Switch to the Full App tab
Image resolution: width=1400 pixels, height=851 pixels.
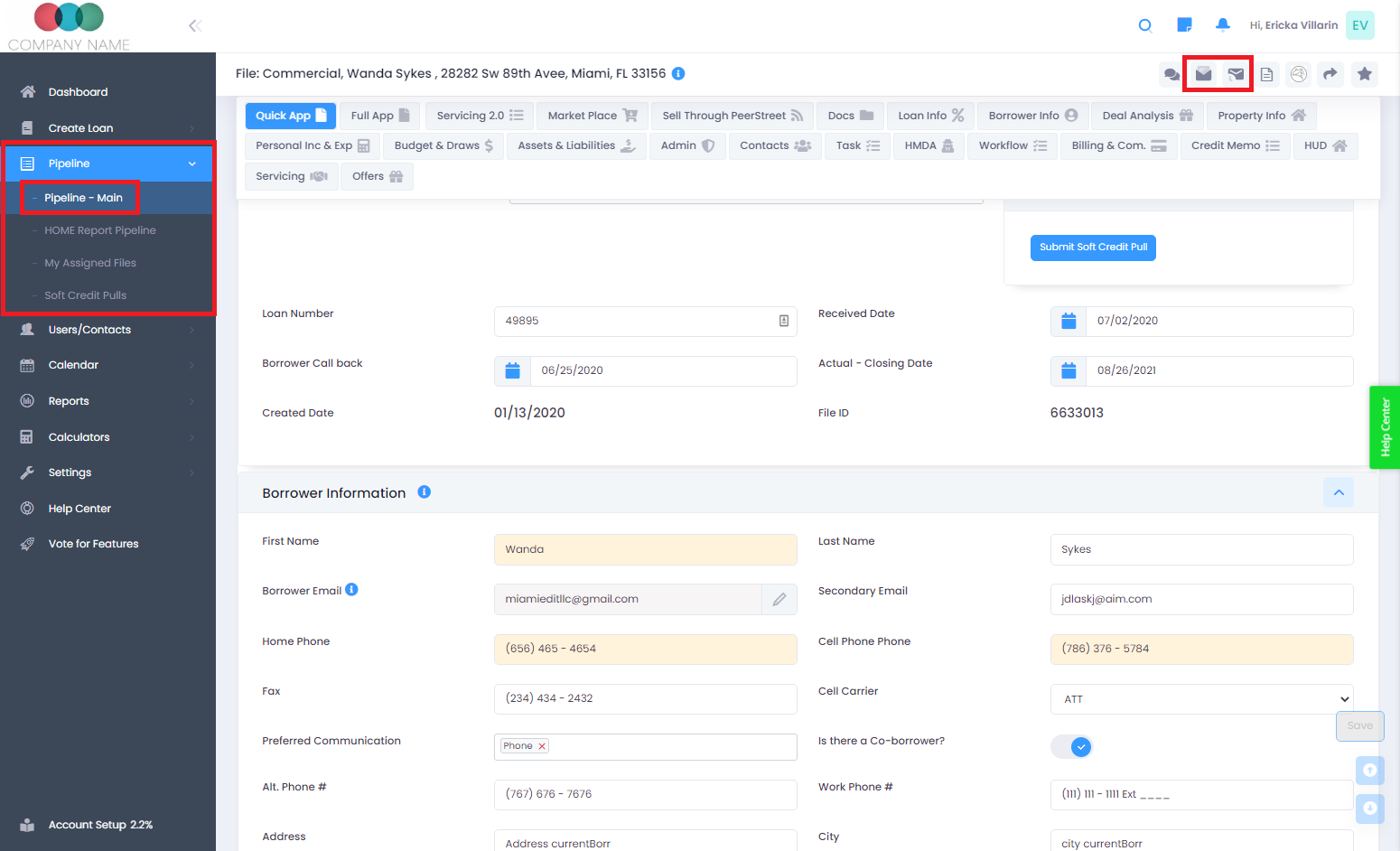click(x=379, y=116)
